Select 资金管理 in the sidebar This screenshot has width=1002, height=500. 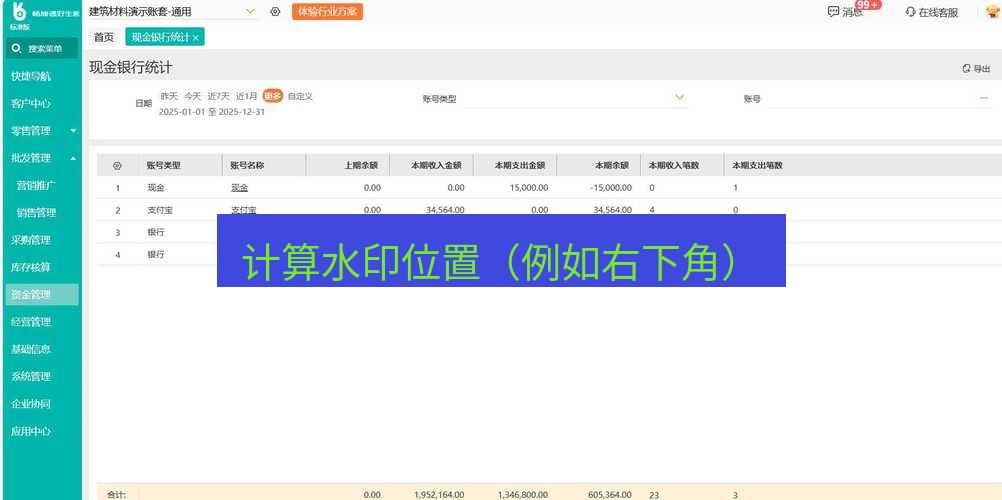coord(42,295)
